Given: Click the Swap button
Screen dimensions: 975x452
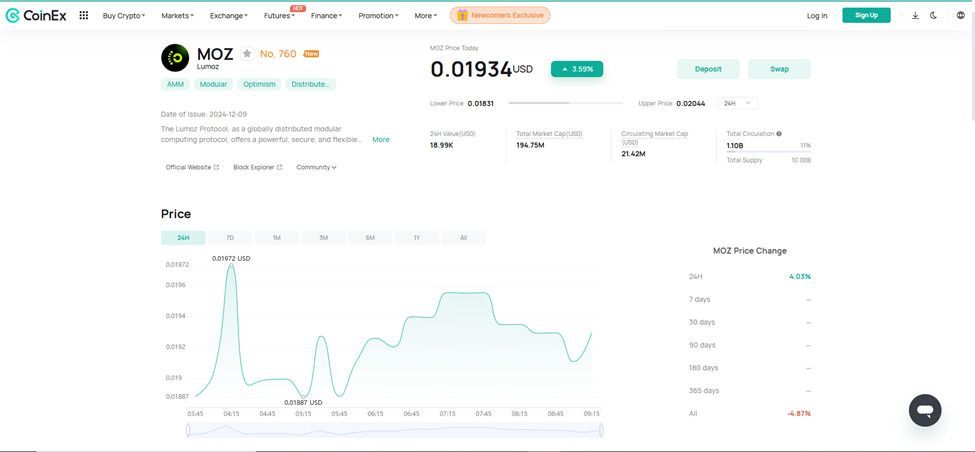Looking at the screenshot, I should [x=779, y=69].
